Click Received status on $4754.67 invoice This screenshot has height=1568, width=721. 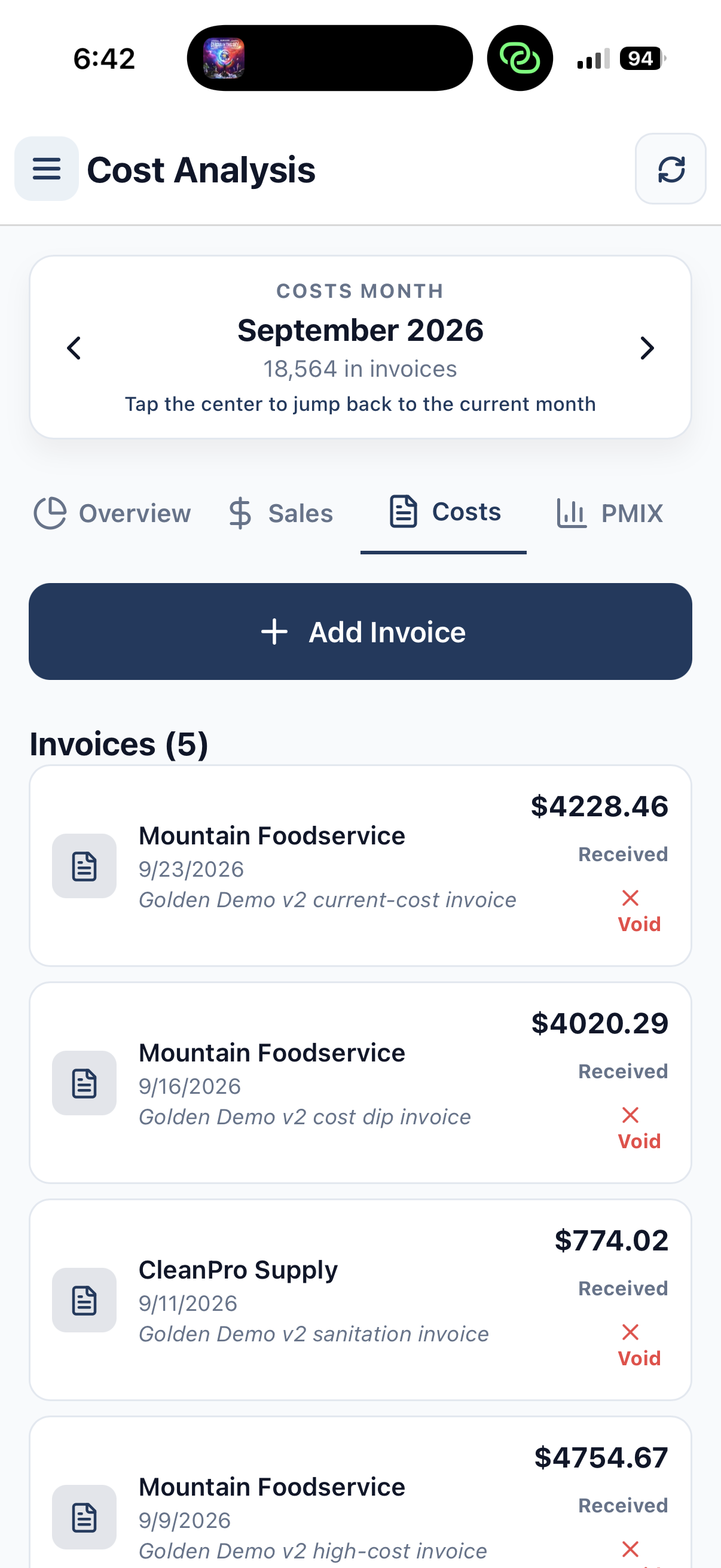[x=623, y=1505]
